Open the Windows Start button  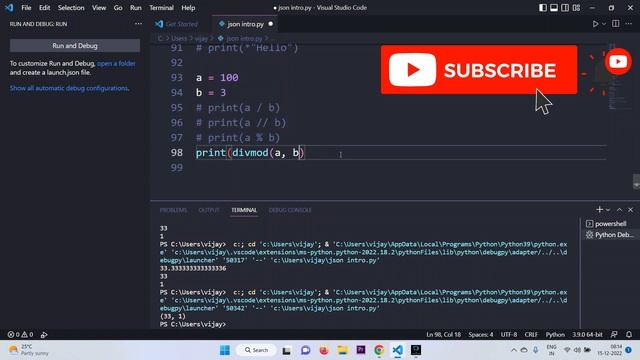click(225, 350)
